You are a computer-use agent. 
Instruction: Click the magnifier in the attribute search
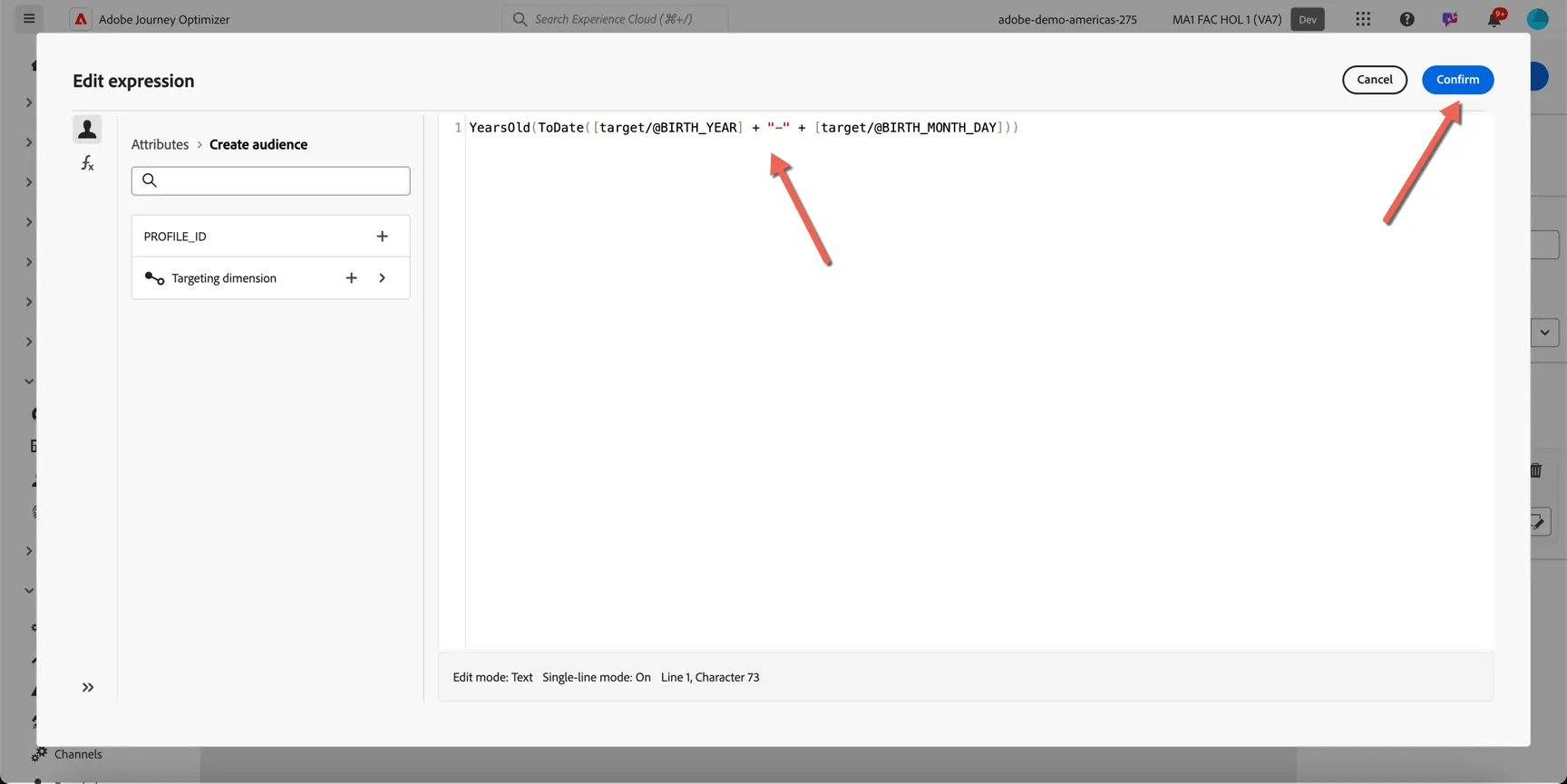pyautogui.click(x=150, y=180)
